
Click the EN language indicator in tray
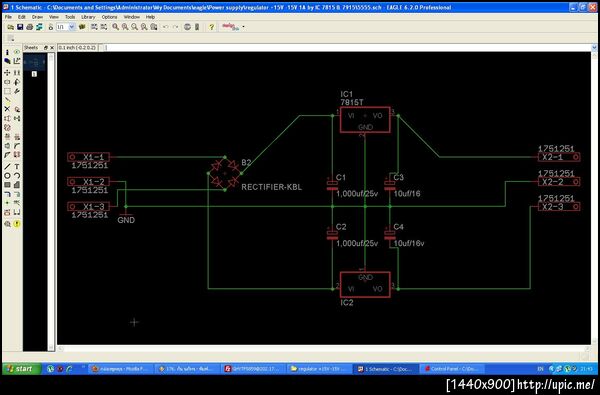tap(540, 369)
